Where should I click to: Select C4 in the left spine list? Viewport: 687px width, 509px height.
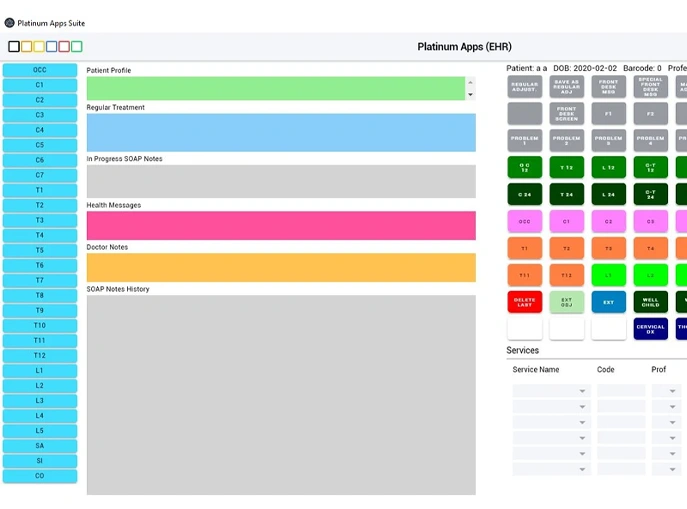pyautogui.click(x=40, y=130)
